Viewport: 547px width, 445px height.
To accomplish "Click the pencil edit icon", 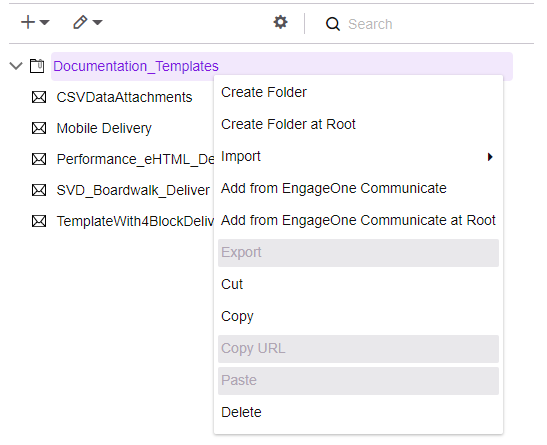I will tap(80, 23).
